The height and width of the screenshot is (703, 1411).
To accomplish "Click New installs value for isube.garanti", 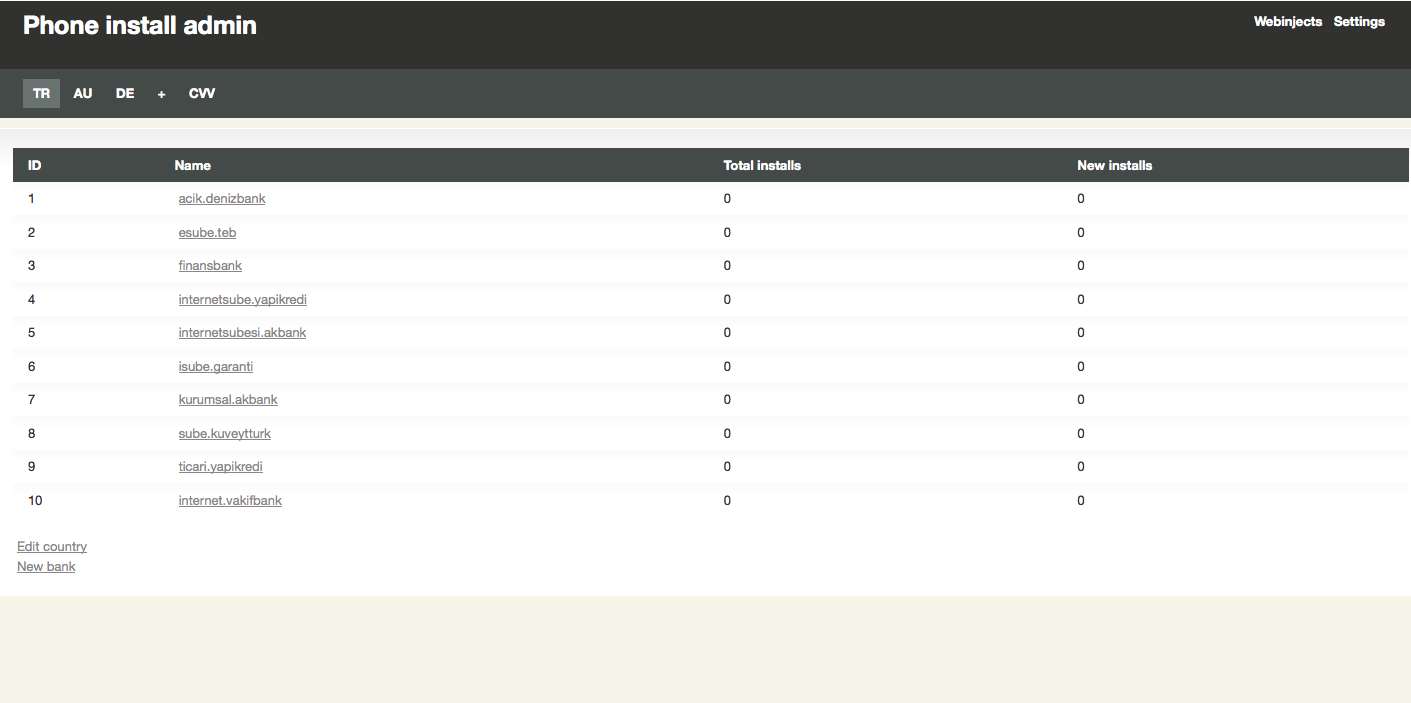I will pyautogui.click(x=1081, y=366).
